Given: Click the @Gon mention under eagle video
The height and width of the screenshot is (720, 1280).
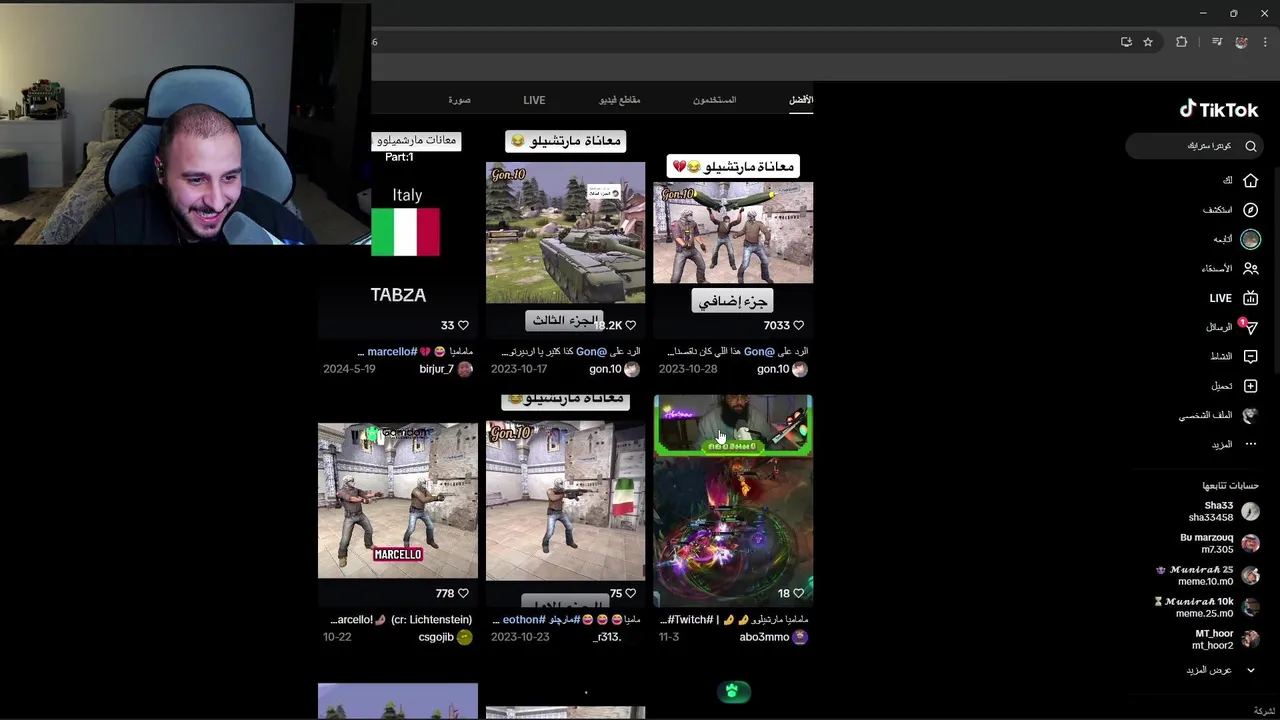Looking at the screenshot, I should pyautogui.click(x=760, y=352).
